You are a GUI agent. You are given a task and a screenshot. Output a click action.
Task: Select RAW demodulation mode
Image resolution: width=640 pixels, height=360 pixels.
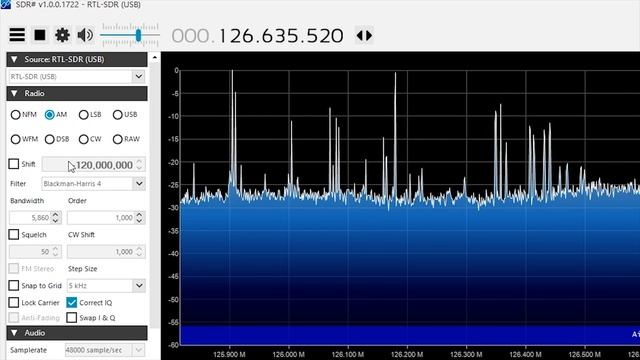(x=118, y=139)
